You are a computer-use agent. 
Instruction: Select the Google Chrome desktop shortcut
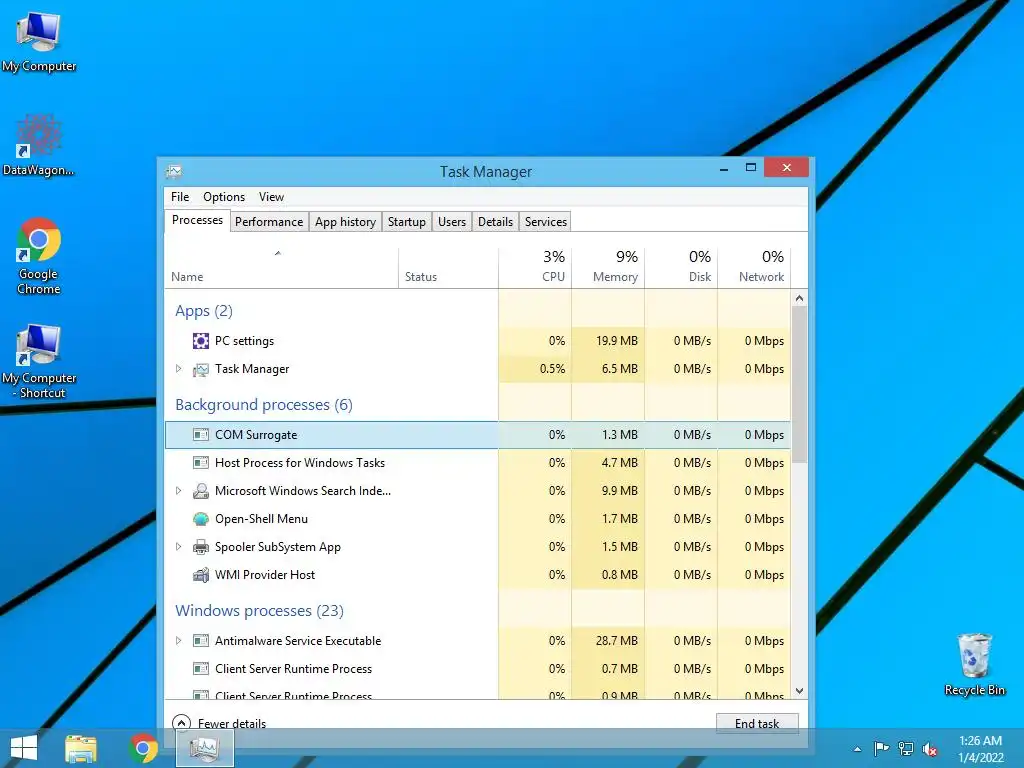pos(39,256)
